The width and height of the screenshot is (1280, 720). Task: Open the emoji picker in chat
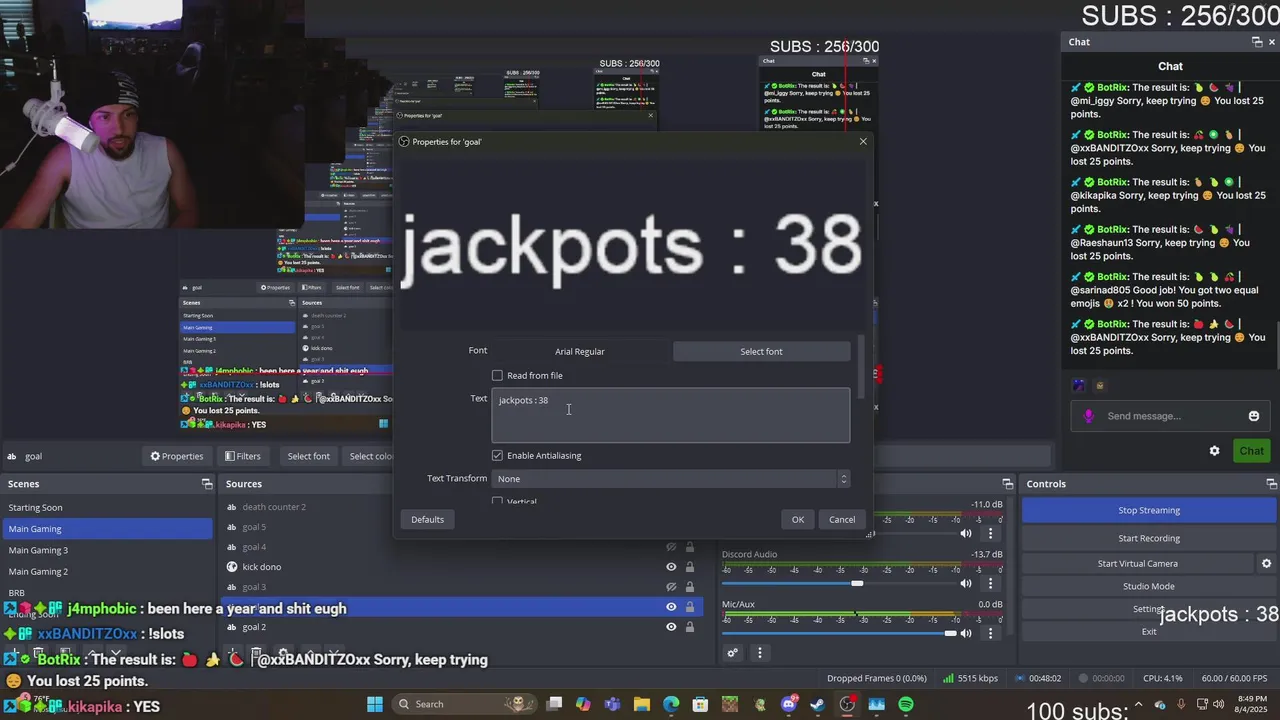1253,416
